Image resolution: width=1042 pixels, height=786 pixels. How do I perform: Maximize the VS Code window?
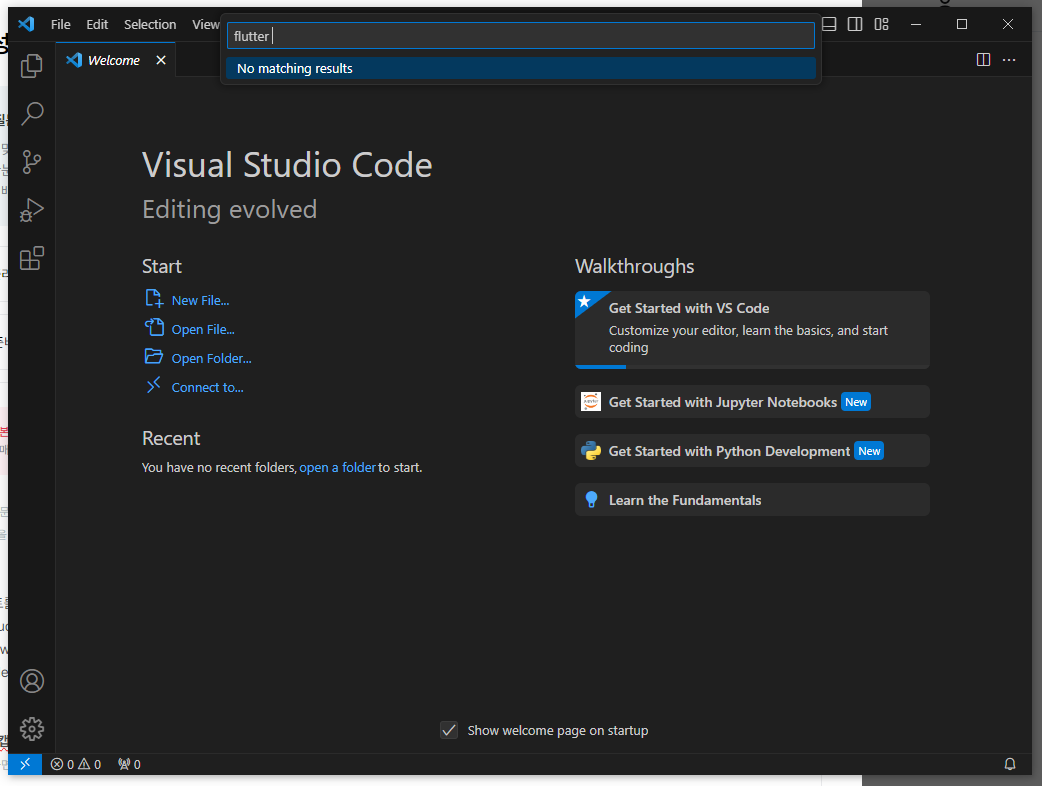pyautogui.click(x=962, y=25)
